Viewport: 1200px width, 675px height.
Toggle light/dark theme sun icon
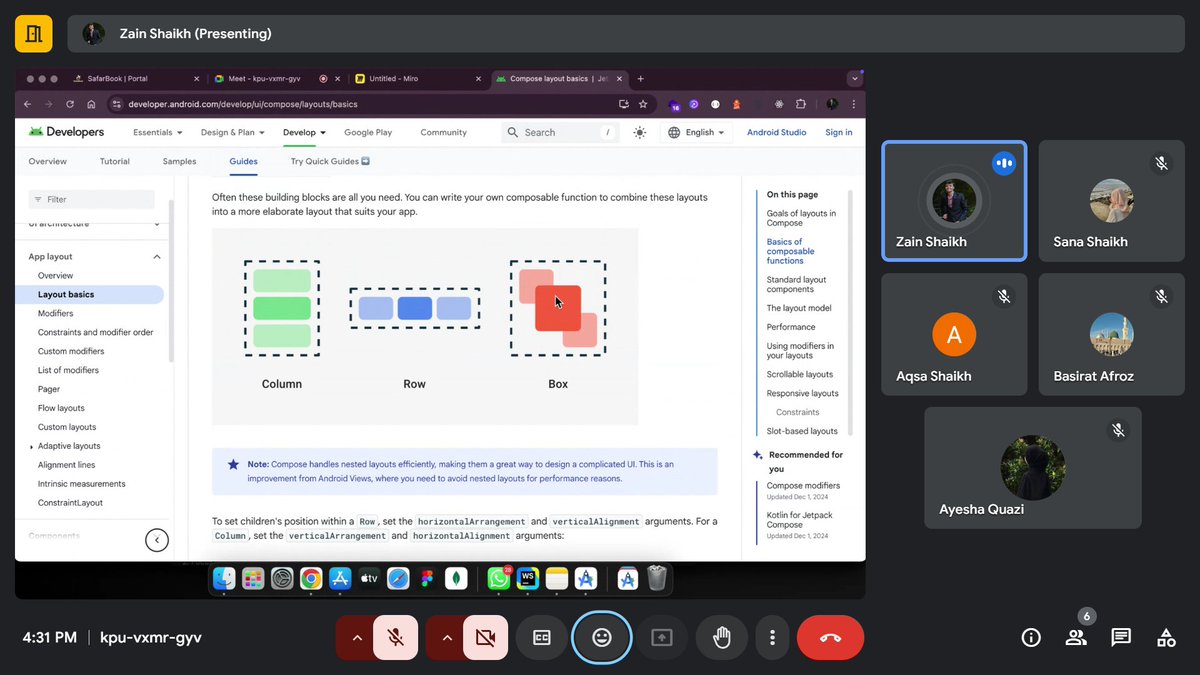point(640,132)
